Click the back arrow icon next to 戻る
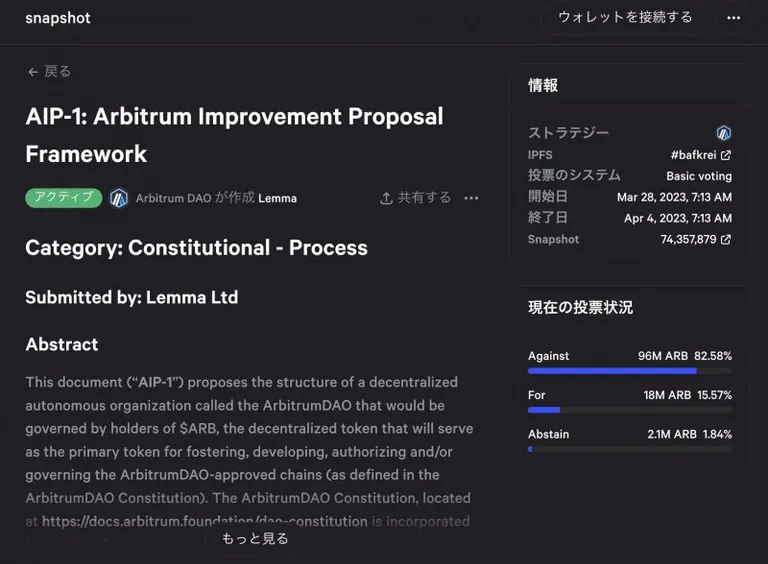 33,72
